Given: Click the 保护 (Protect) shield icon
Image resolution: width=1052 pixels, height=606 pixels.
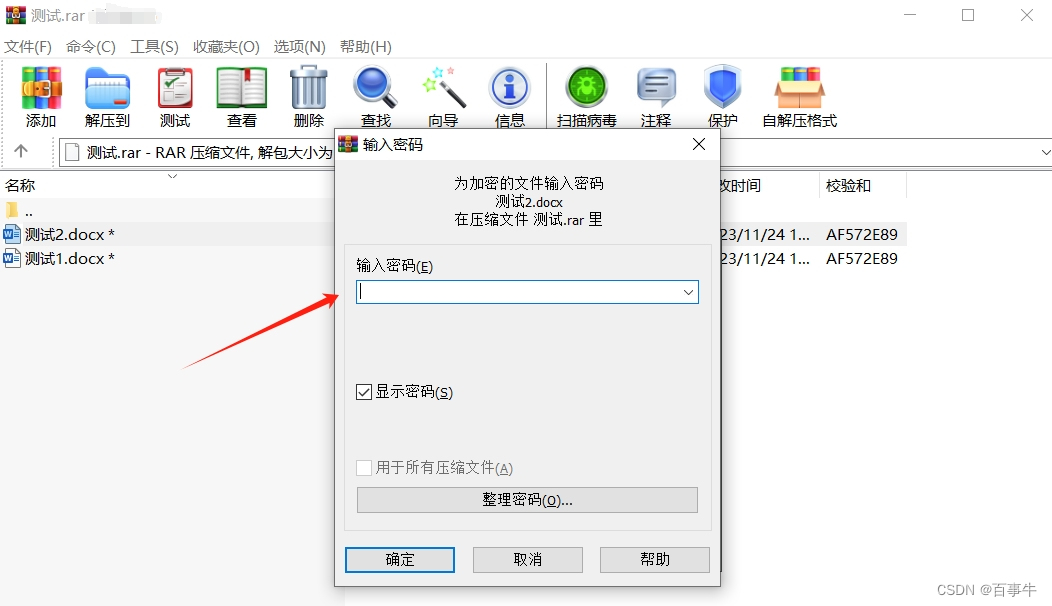Looking at the screenshot, I should point(723,87).
